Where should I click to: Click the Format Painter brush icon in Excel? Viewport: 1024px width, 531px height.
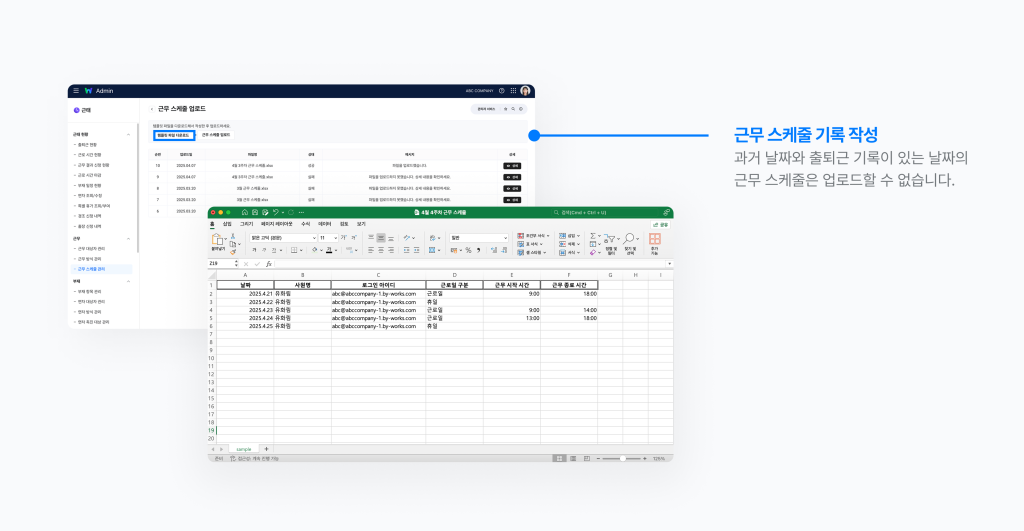pos(233,251)
